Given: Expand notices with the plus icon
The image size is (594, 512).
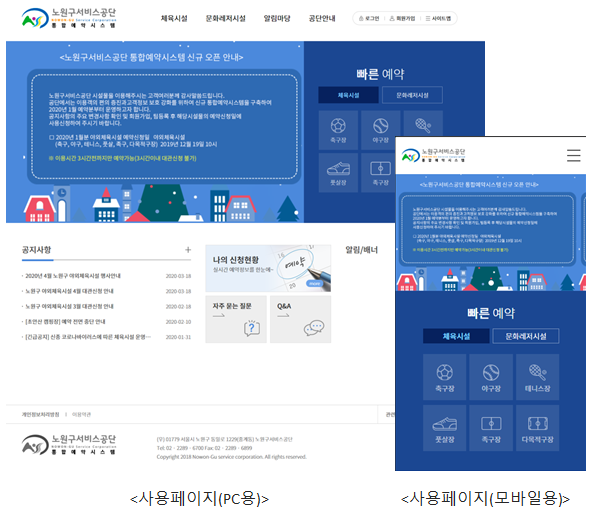Looking at the screenshot, I should (x=188, y=250).
